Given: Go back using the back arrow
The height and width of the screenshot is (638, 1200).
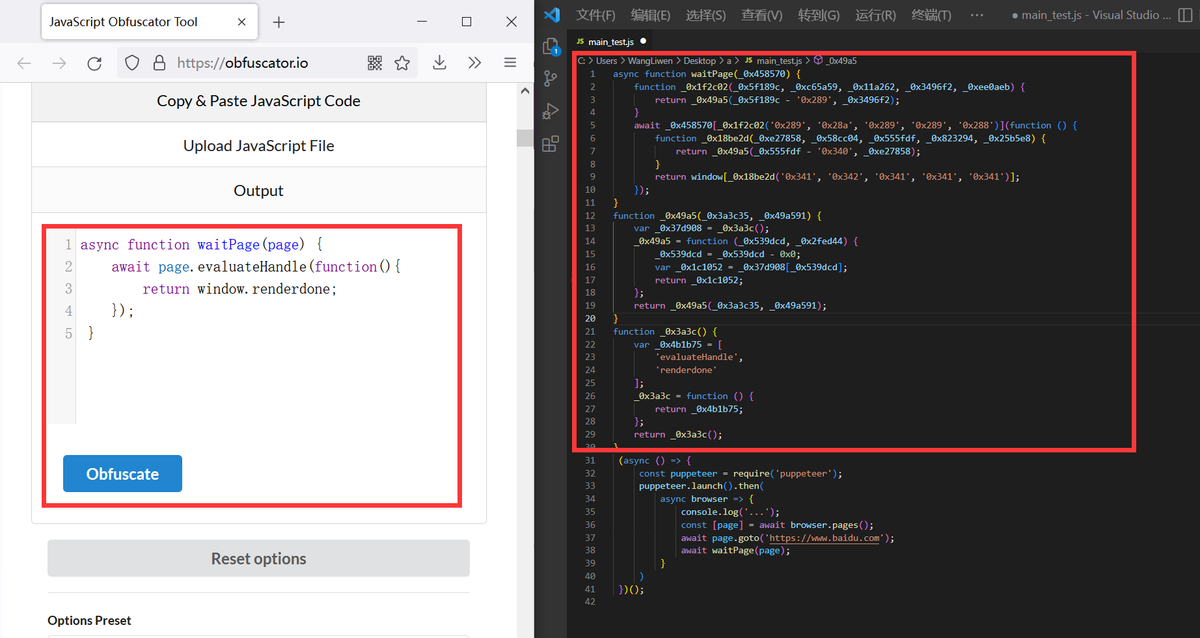Looking at the screenshot, I should coord(24,62).
